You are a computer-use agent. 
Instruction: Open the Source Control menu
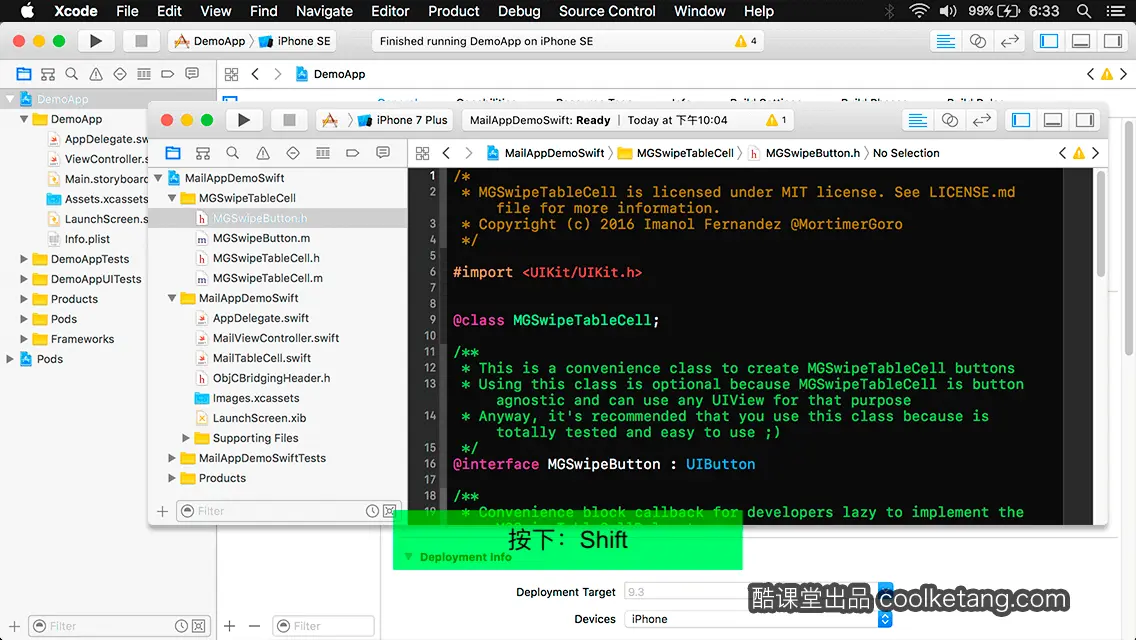[607, 11]
